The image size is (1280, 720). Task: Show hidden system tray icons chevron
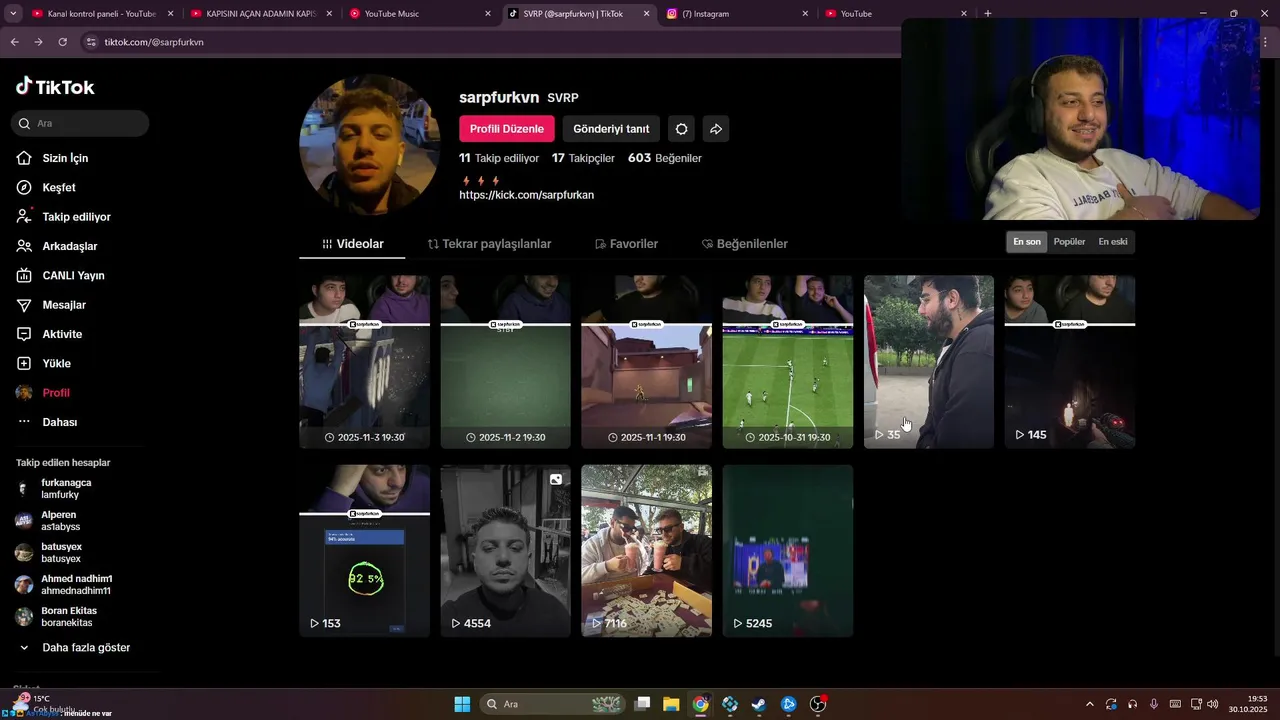pyautogui.click(x=1090, y=704)
